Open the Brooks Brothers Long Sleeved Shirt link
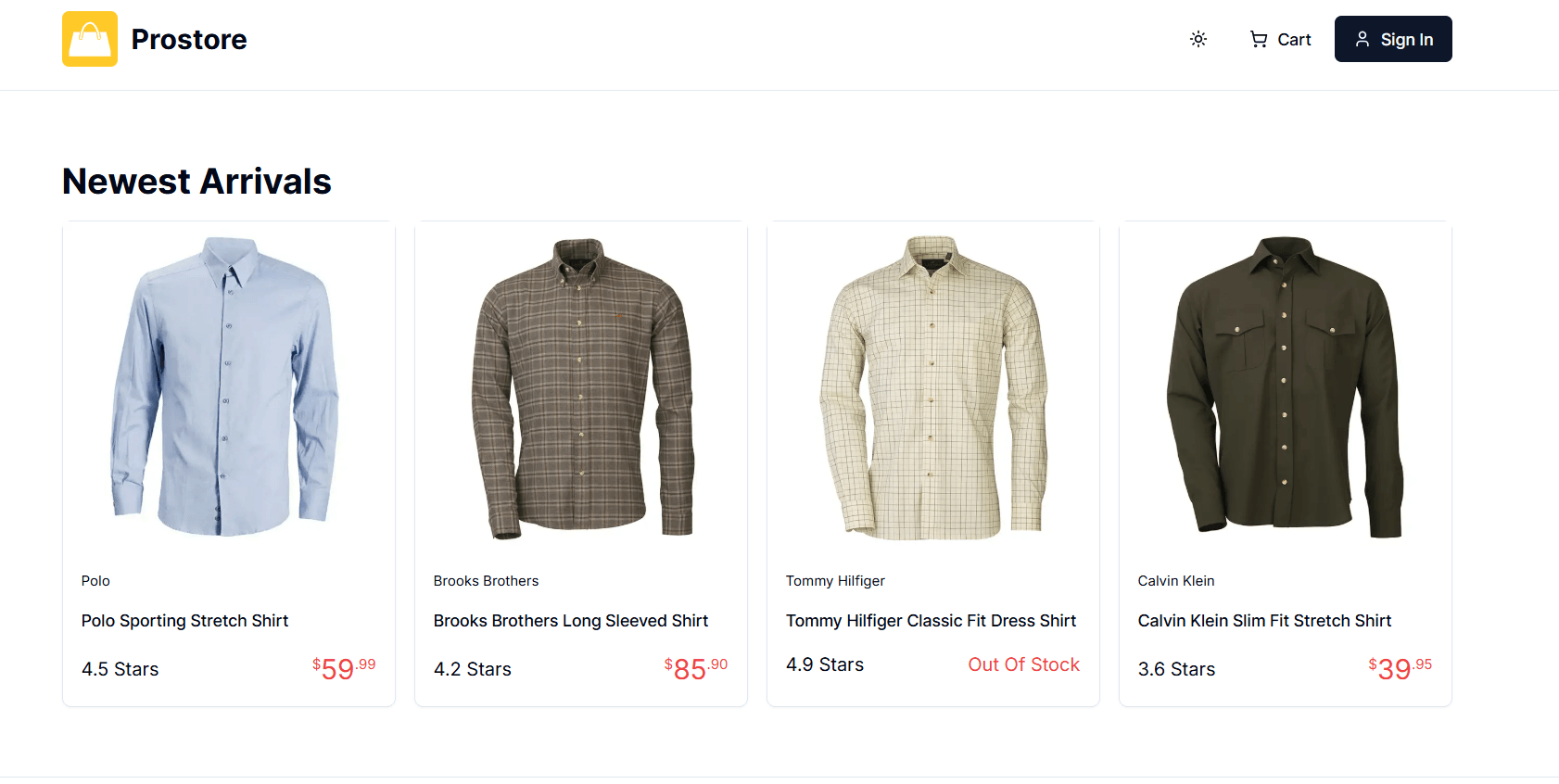Image resolution: width=1559 pixels, height=784 pixels. tap(570, 621)
